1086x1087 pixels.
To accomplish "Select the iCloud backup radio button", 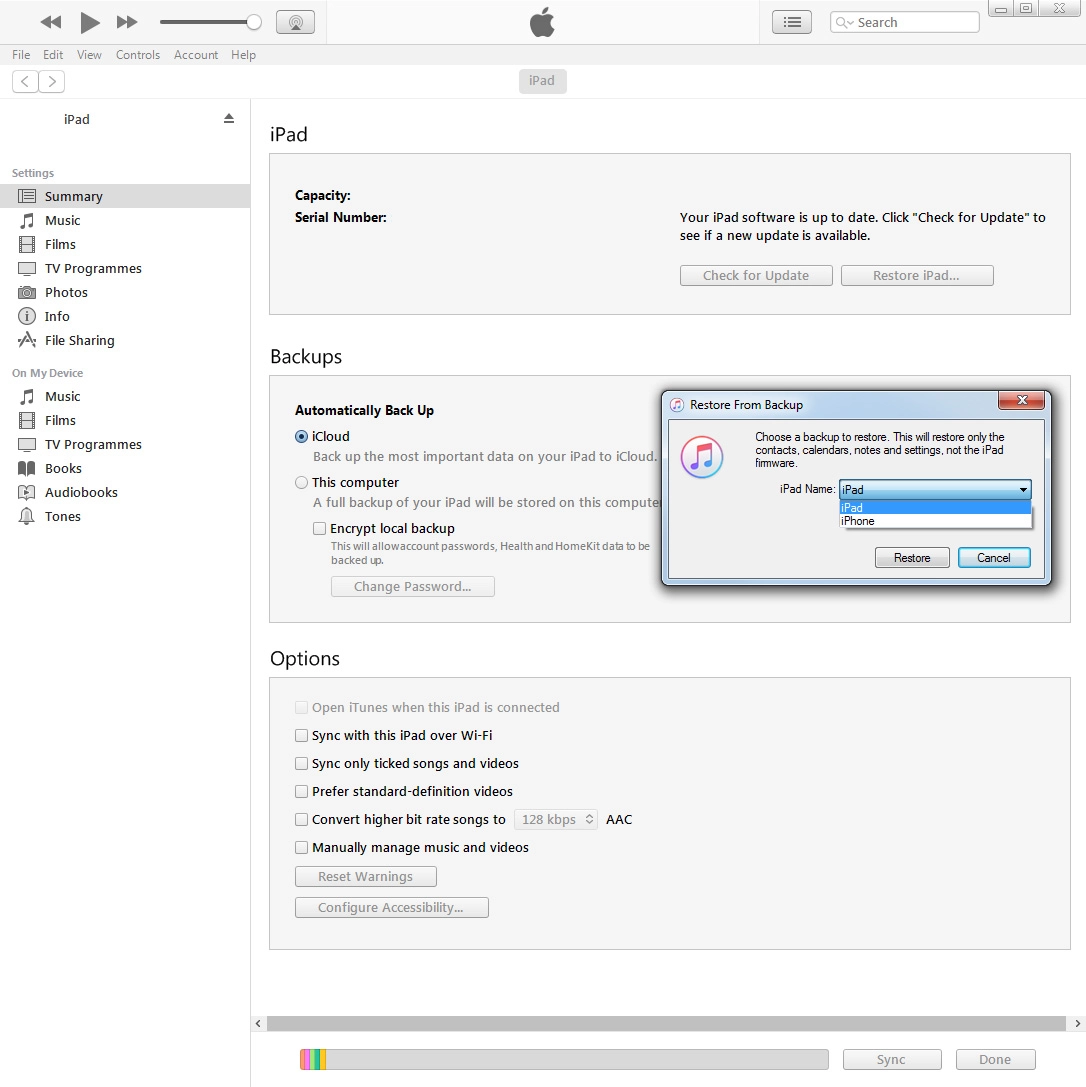I will coord(301,436).
